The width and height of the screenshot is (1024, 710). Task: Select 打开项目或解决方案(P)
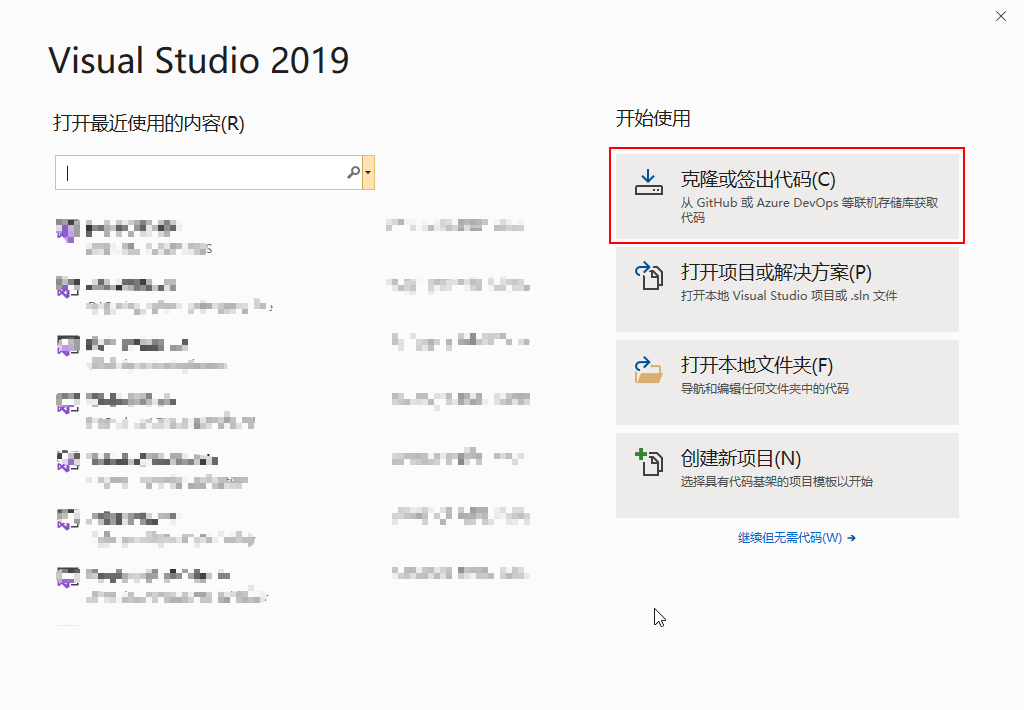point(787,289)
